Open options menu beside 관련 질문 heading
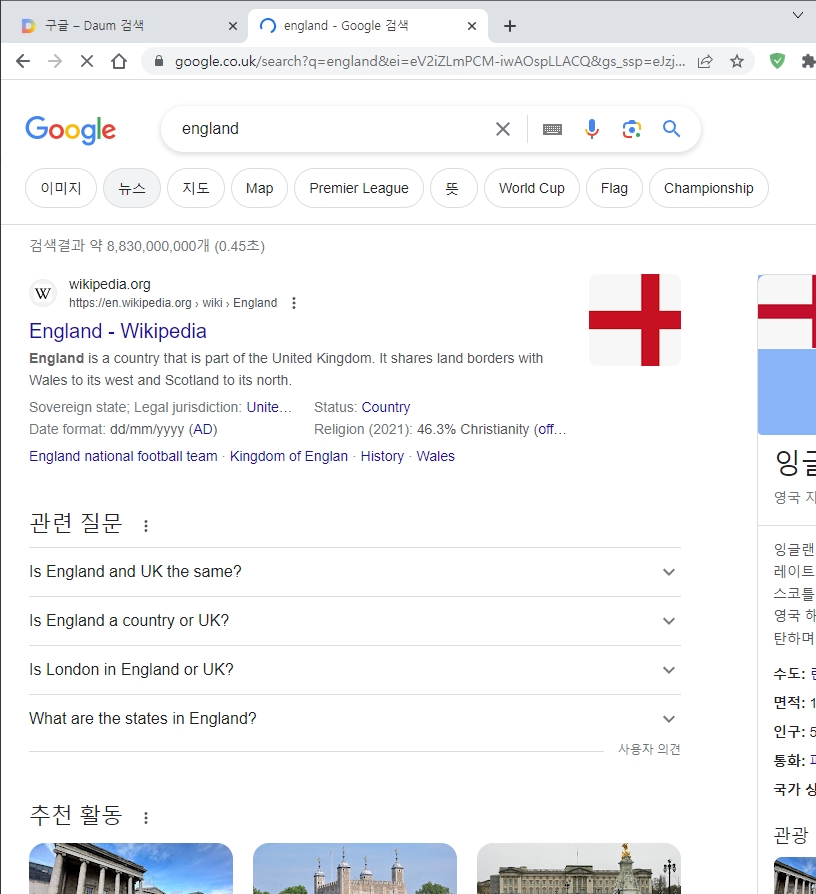This screenshot has height=894, width=816. (x=145, y=524)
